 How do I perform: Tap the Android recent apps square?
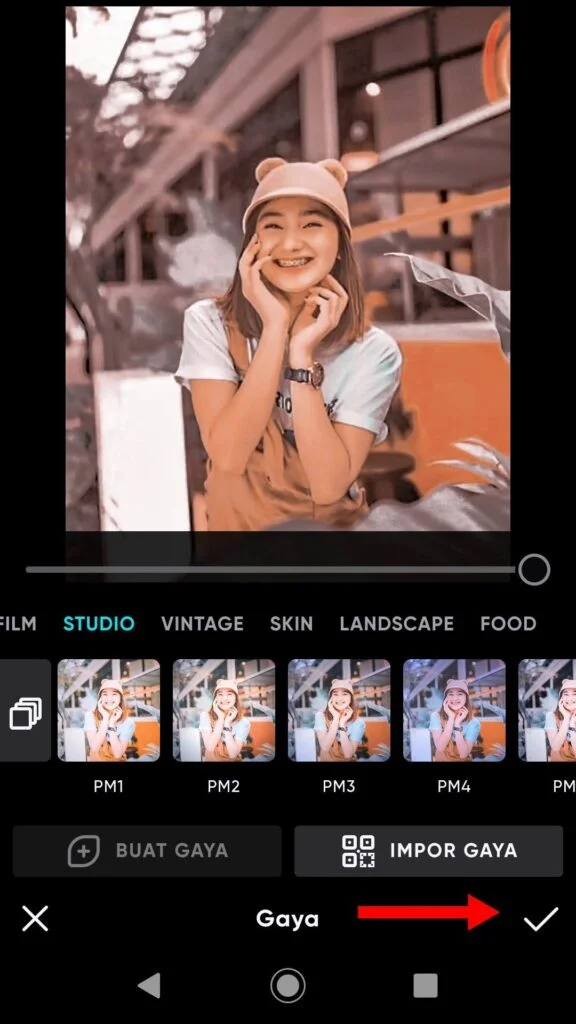[425, 985]
